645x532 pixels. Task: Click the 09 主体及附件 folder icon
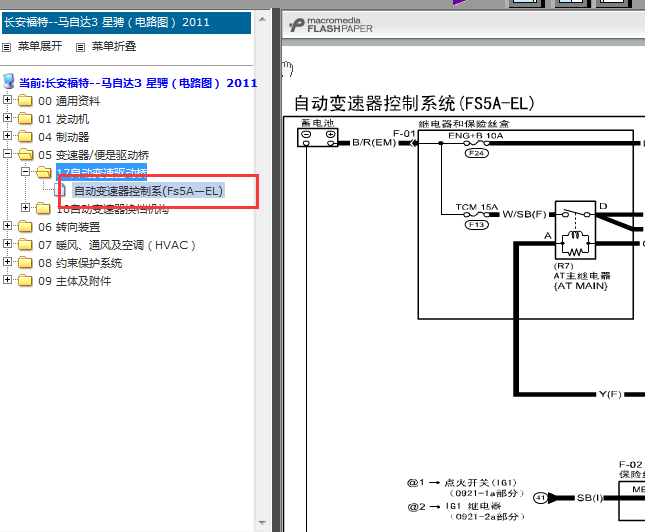25,280
